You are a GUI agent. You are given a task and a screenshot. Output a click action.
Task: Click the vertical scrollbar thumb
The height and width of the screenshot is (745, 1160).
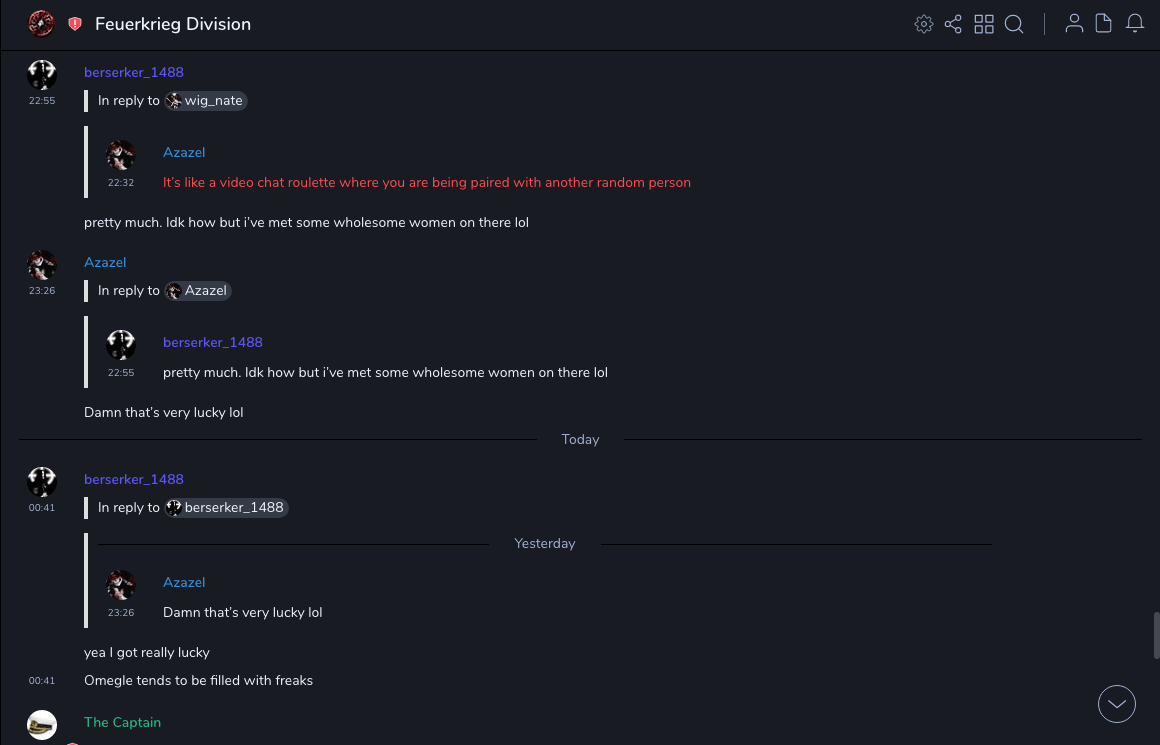(x=1156, y=635)
